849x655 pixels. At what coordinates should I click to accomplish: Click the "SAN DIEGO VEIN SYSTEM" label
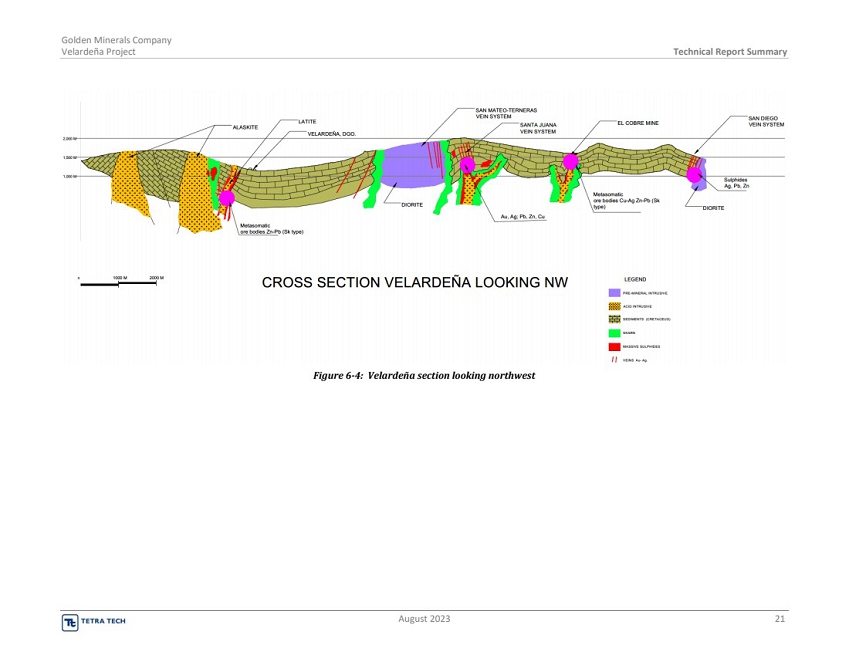point(766,121)
